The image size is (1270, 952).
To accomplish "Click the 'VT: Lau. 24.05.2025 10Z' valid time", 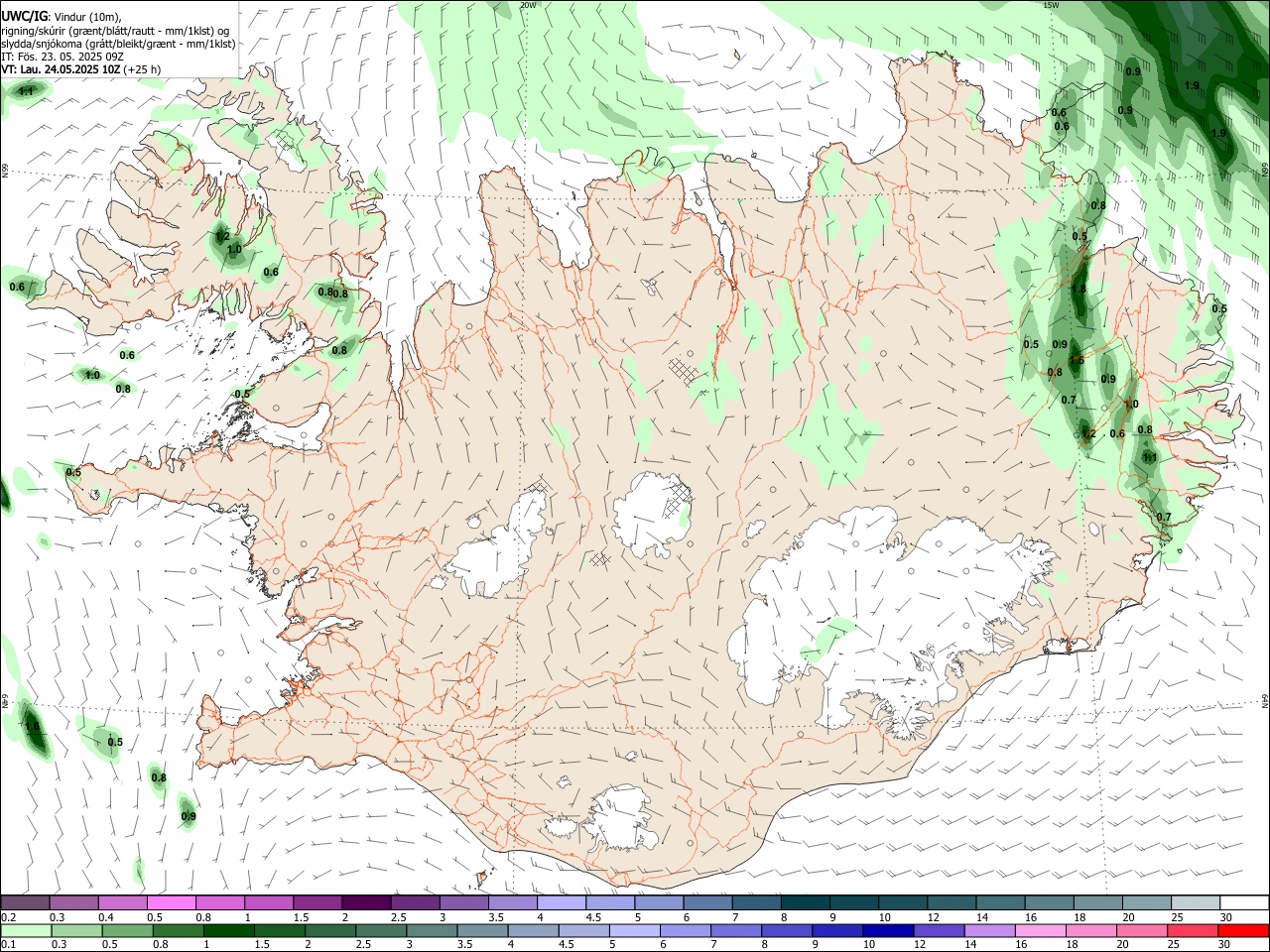I will click(x=61, y=69).
